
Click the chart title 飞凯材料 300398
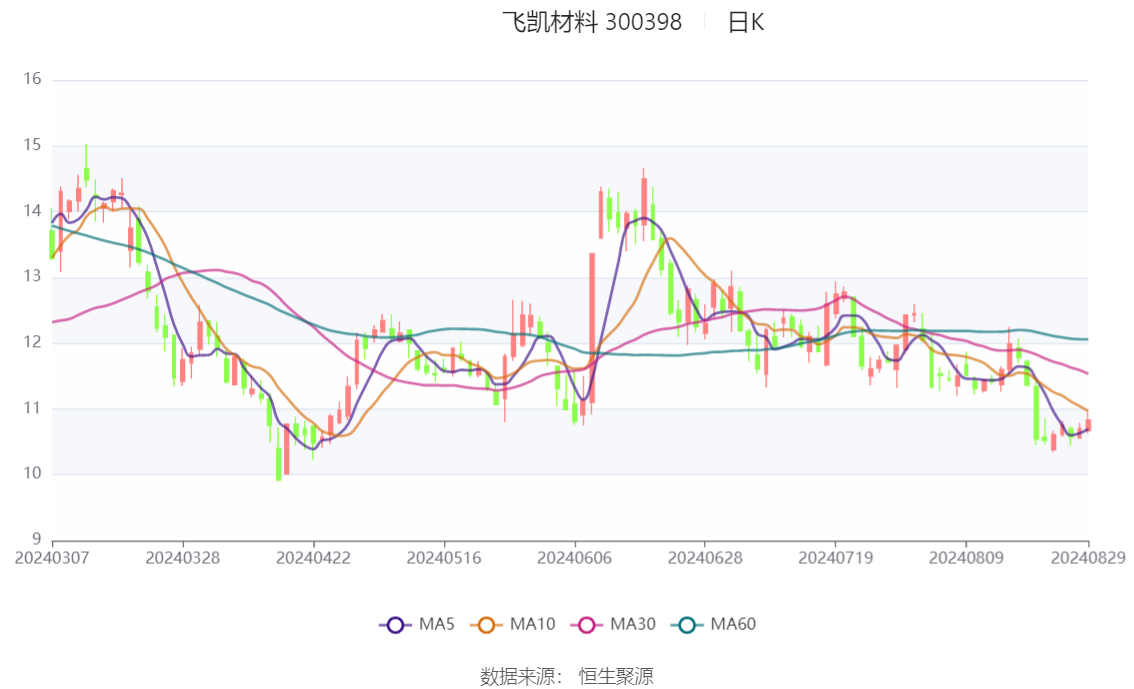tap(592, 22)
